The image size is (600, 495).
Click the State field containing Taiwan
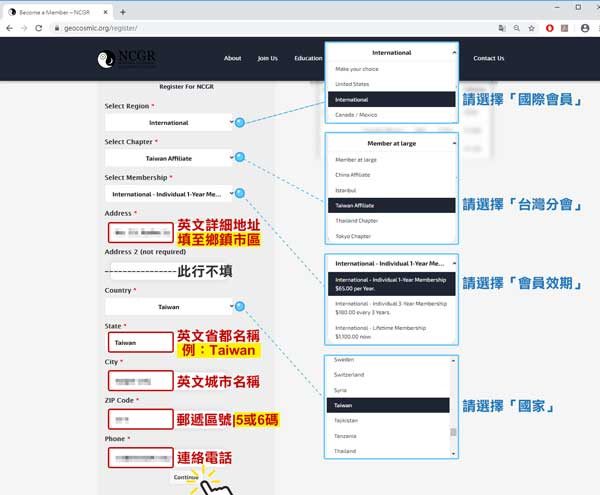pyautogui.click(x=141, y=342)
